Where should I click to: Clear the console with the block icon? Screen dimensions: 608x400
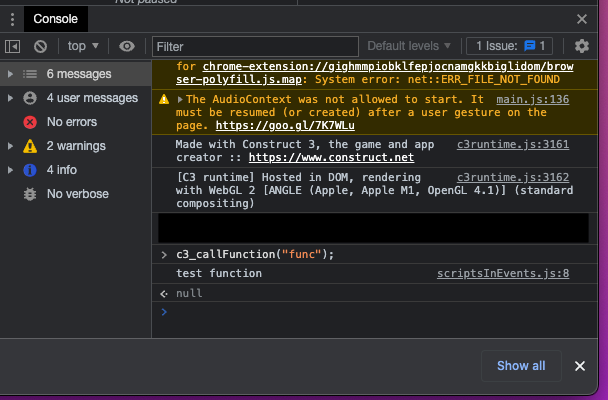tap(40, 47)
